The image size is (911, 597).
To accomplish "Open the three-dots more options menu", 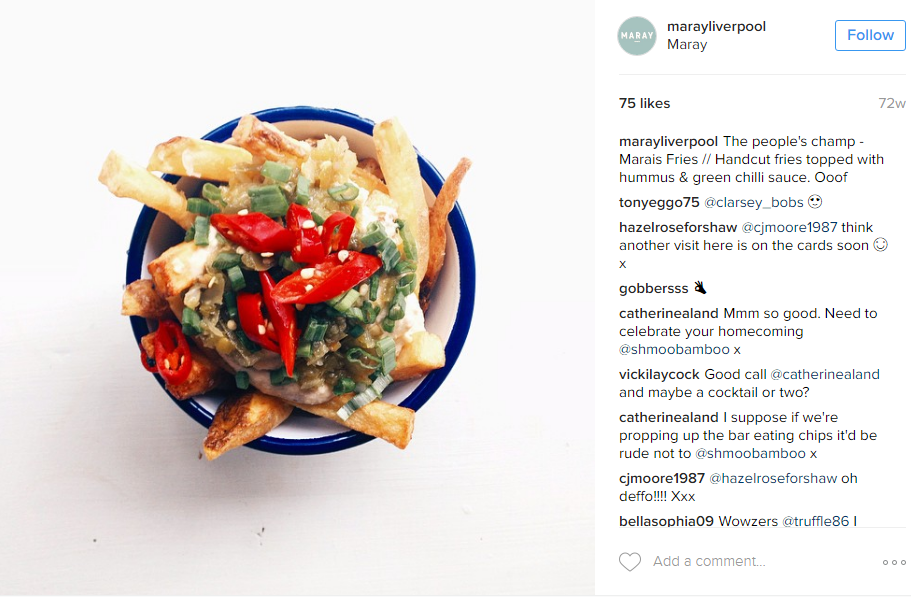I will pyautogui.click(x=894, y=562).
